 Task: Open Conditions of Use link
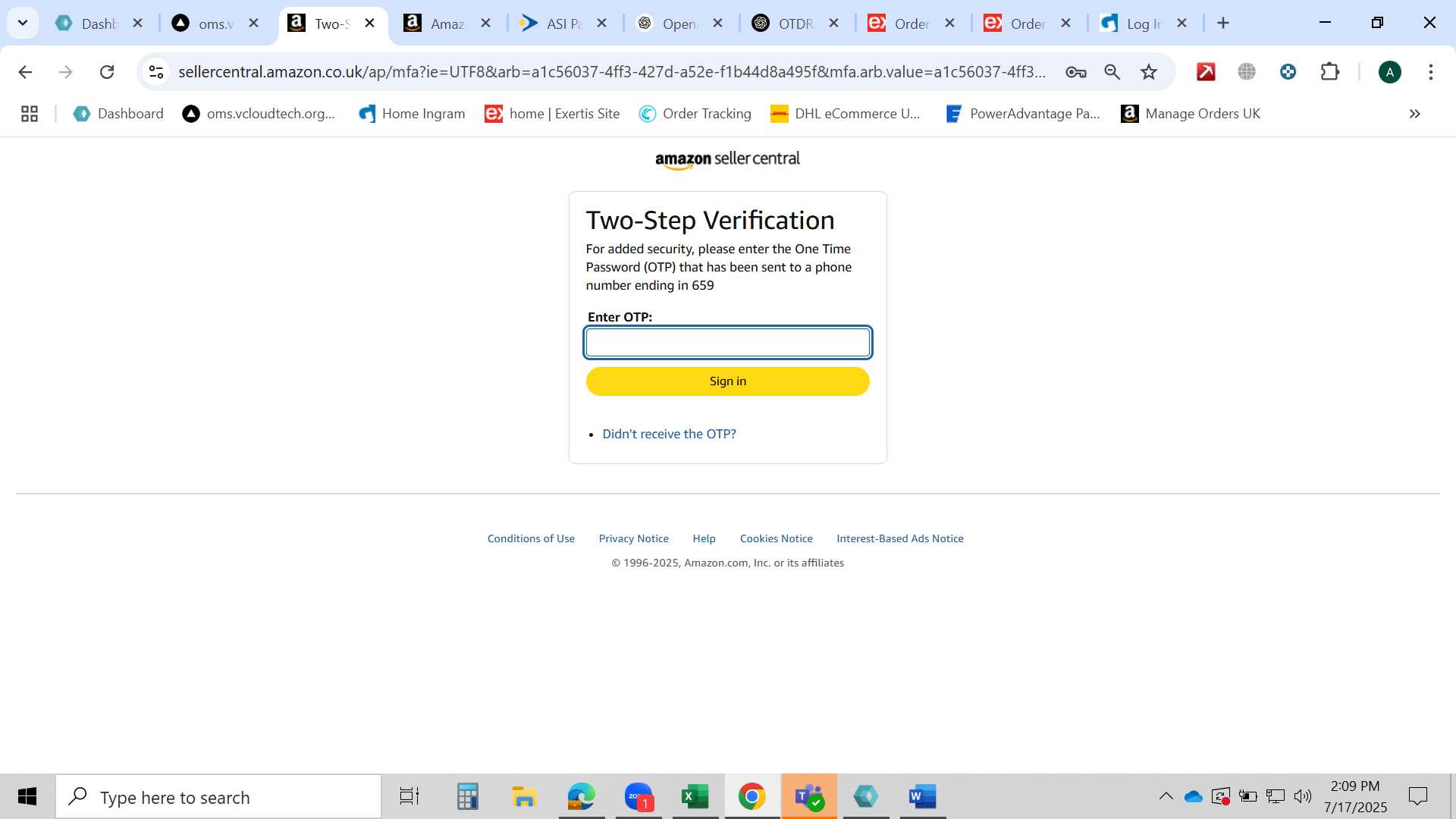click(531, 538)
